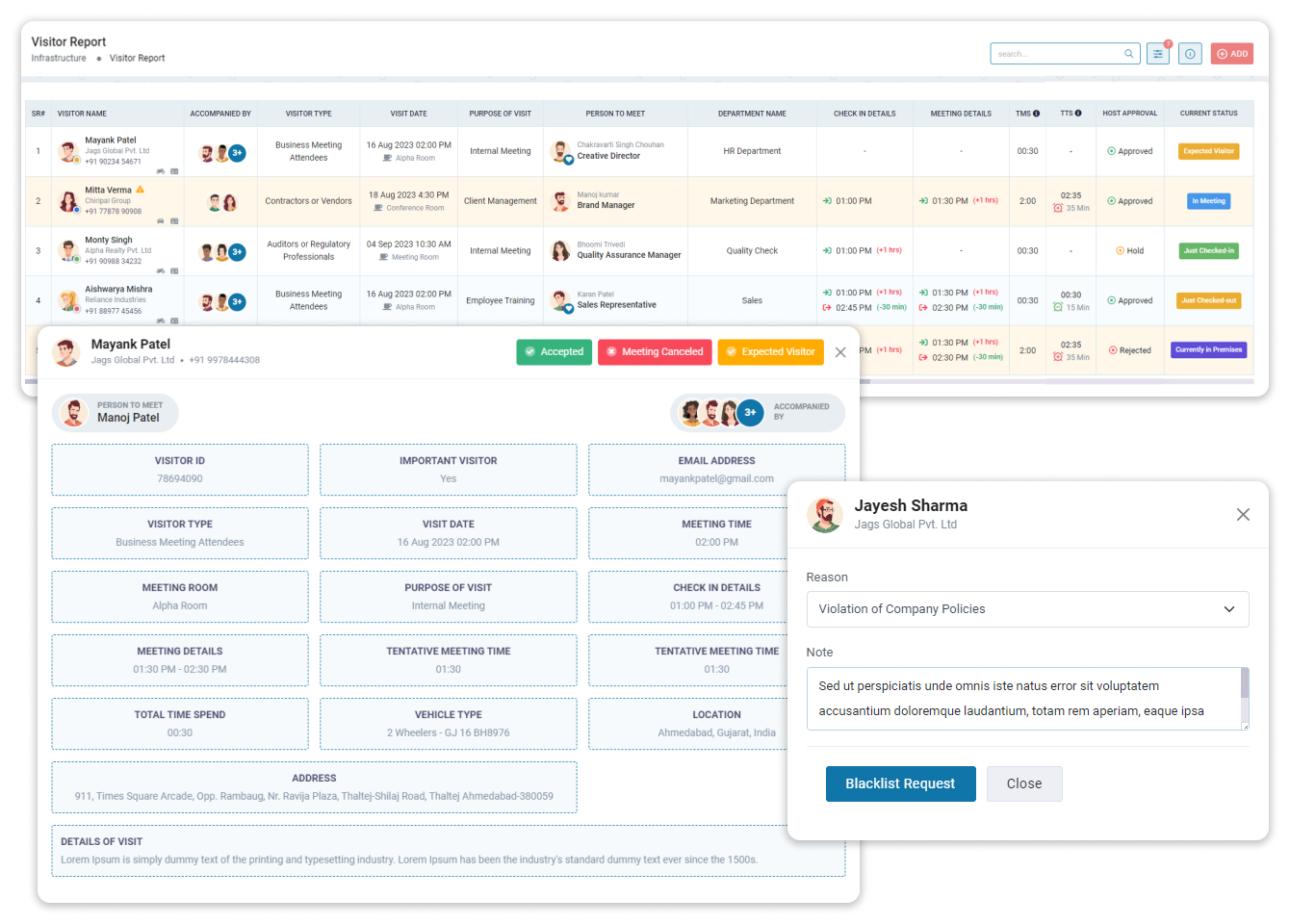The height and width of the screenshot is (924, 1290).
Task: Click the TTS info icon in the column header
Action: pos(1078,113)
